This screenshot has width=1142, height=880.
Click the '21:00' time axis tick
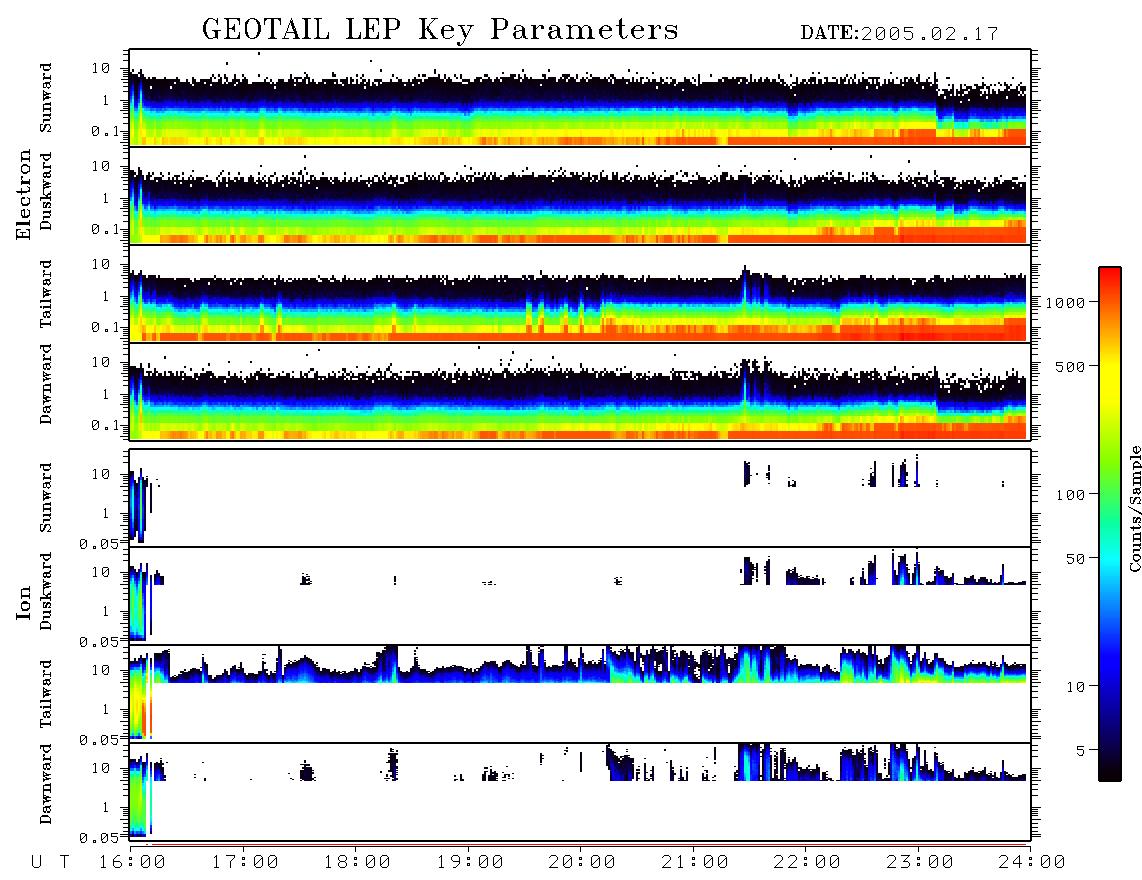coord(695,862)
